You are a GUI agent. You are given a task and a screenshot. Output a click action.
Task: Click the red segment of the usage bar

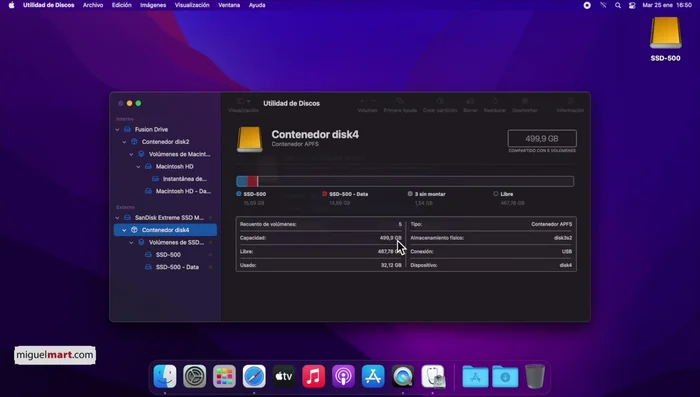point(253,181)
